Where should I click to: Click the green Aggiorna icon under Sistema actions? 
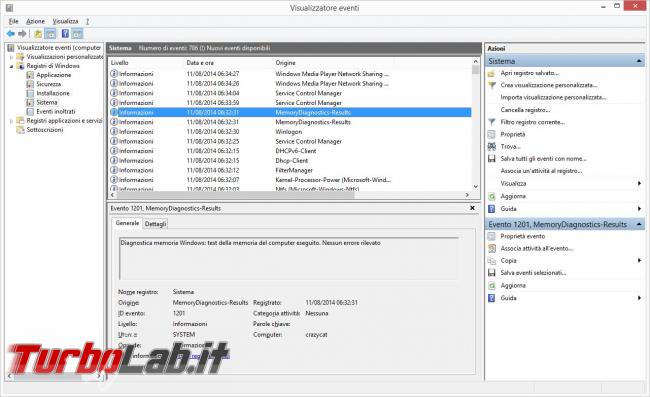click(492, 196)
